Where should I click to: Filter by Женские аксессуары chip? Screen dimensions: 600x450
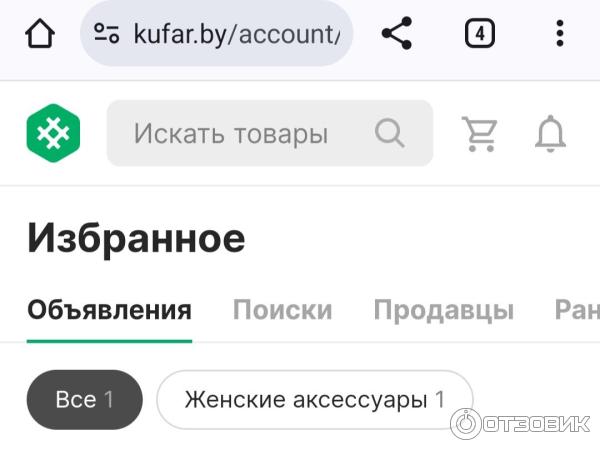(x=315, y=399)
